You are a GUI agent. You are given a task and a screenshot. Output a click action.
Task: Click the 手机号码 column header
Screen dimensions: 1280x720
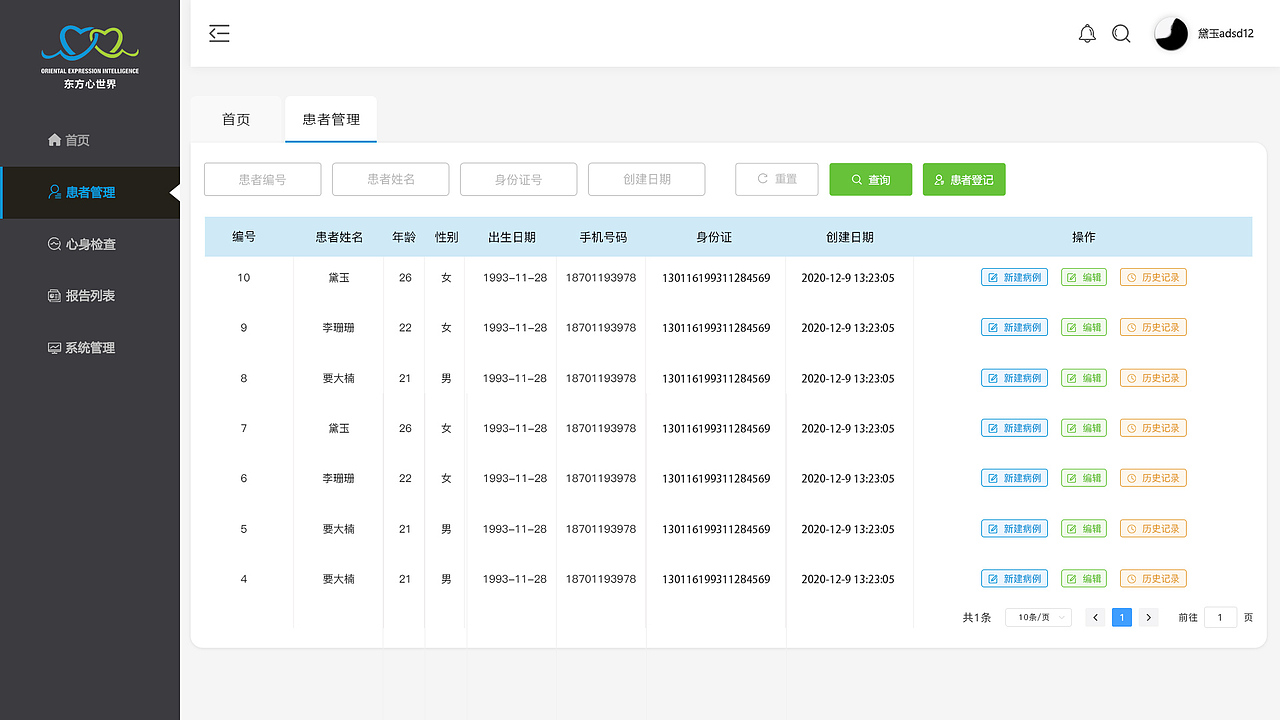point(603,237)
